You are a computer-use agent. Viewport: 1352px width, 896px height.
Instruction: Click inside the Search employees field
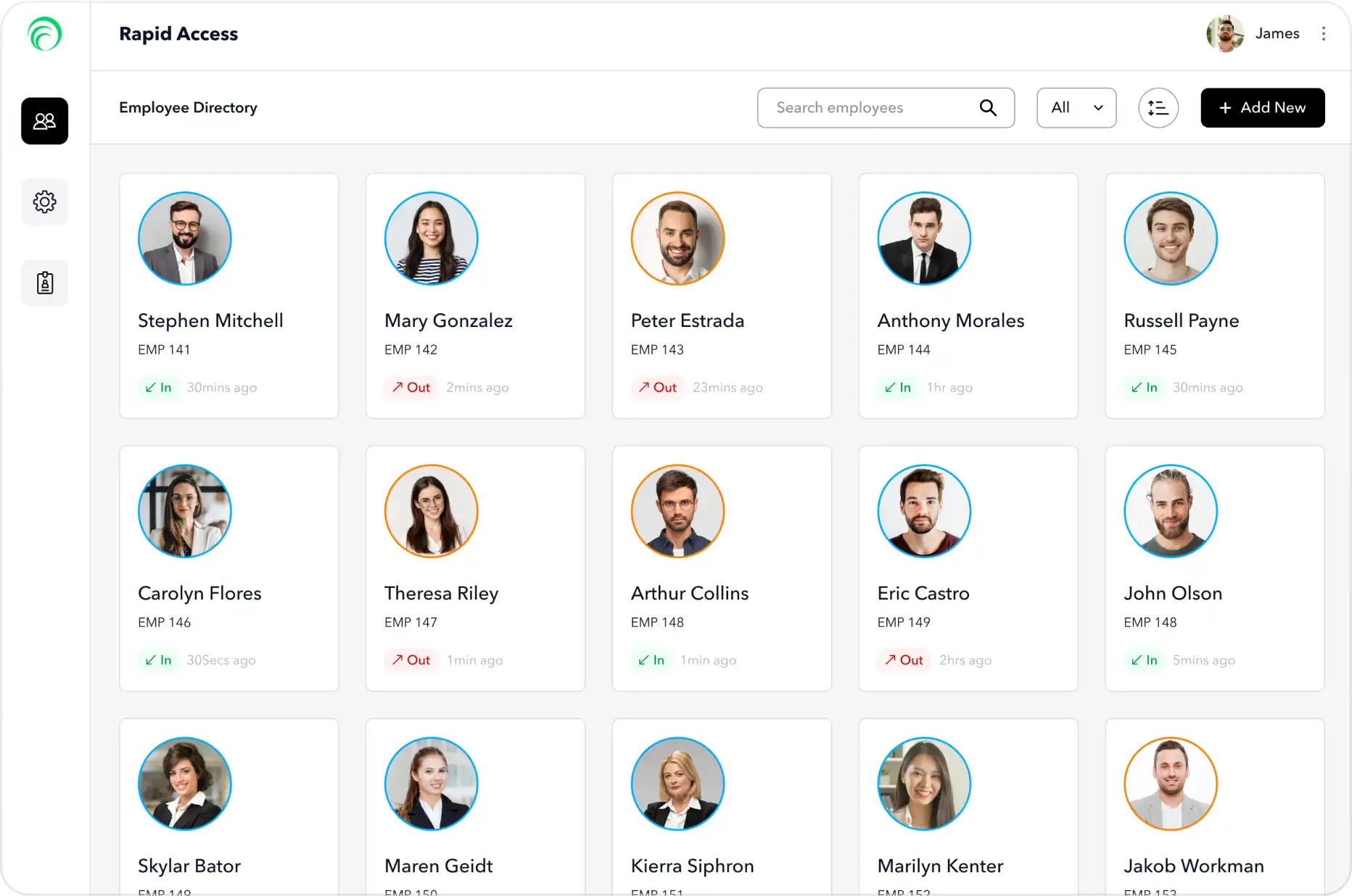click(x=856, y=107)
